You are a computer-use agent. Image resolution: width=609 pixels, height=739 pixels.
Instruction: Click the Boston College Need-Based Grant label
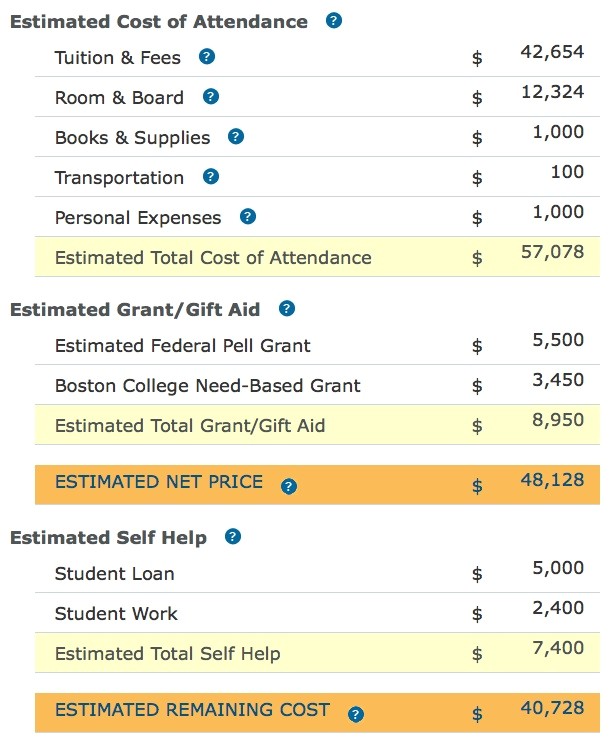click(x=207, y=386)
